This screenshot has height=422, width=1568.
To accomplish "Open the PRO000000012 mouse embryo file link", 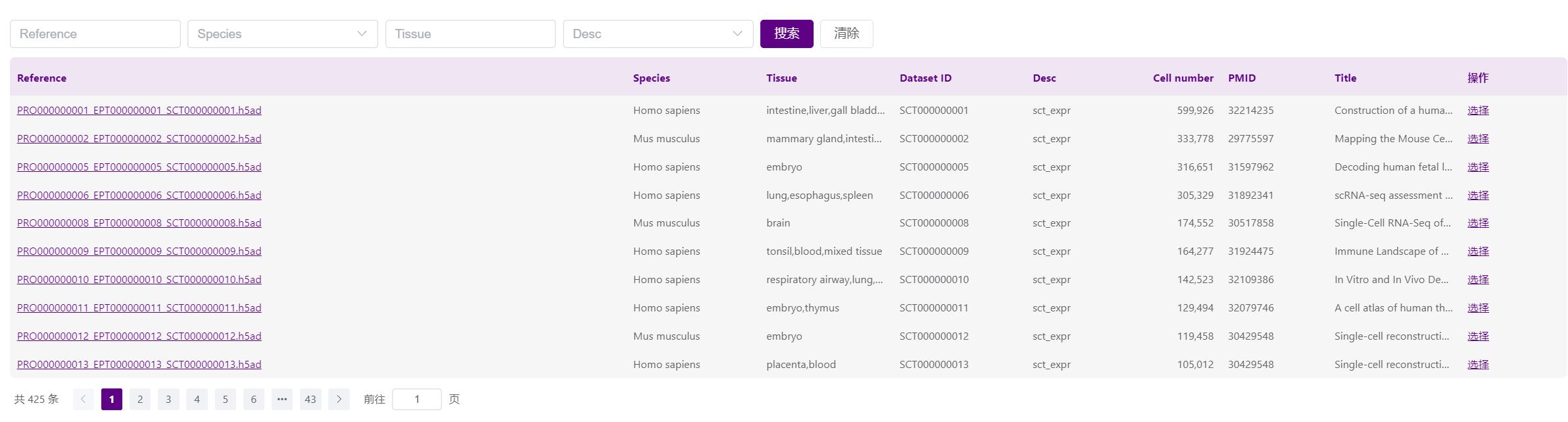I will (x=139, y=336).
